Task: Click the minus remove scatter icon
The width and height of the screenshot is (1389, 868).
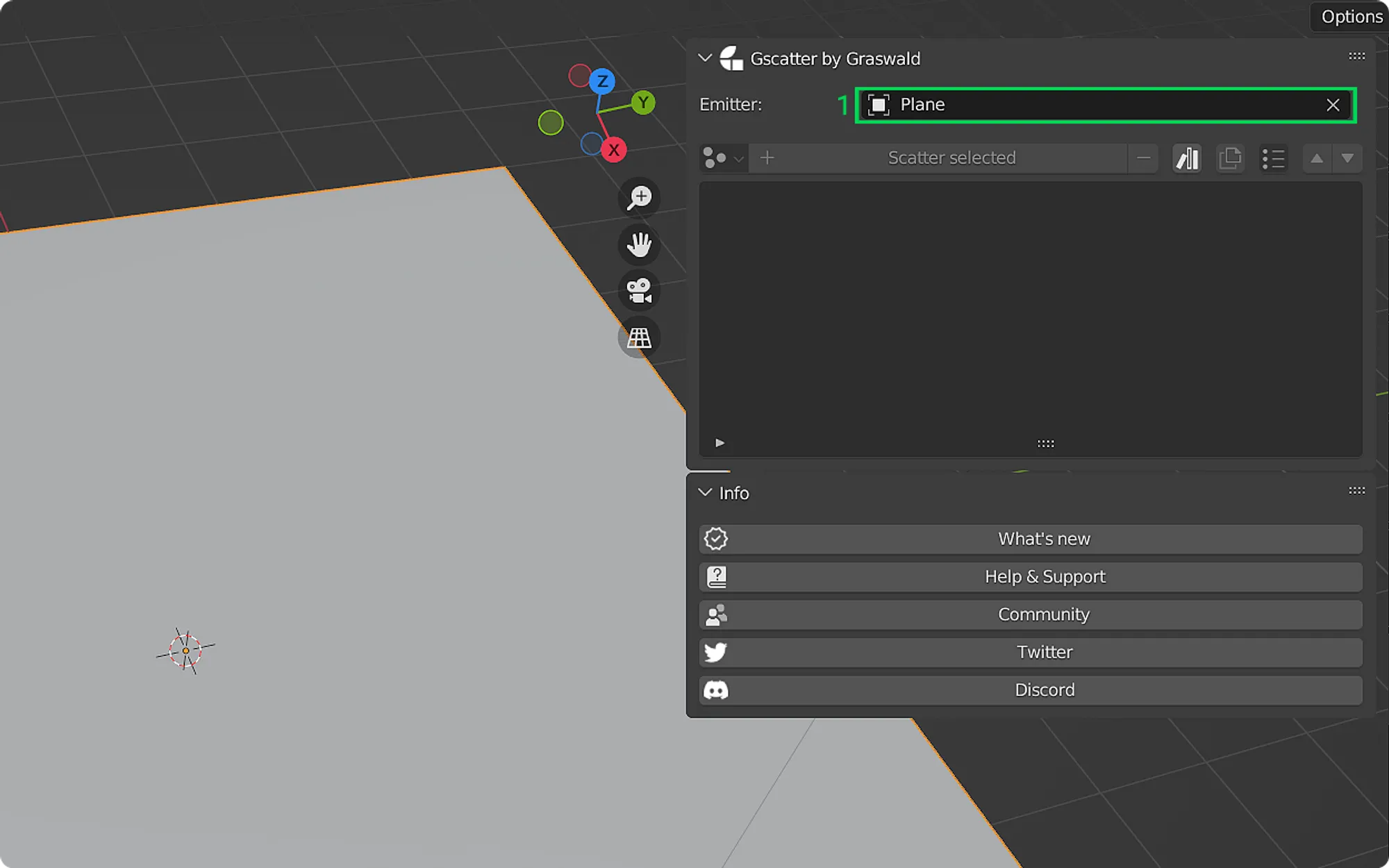Action: [1143, 158]
